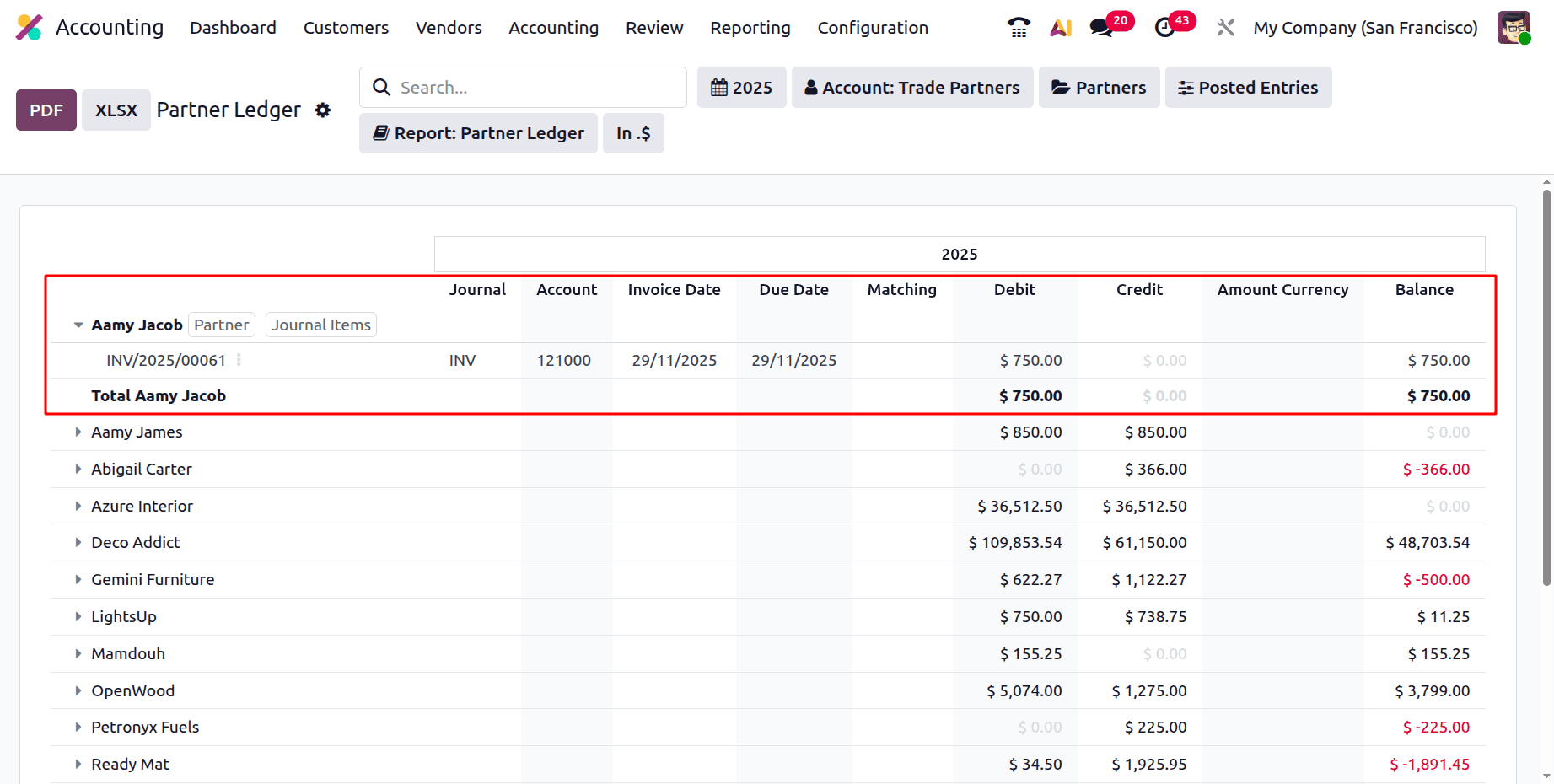1554x784 pixels.
Task: Click the Credit column header
Action: (1139, 289)
